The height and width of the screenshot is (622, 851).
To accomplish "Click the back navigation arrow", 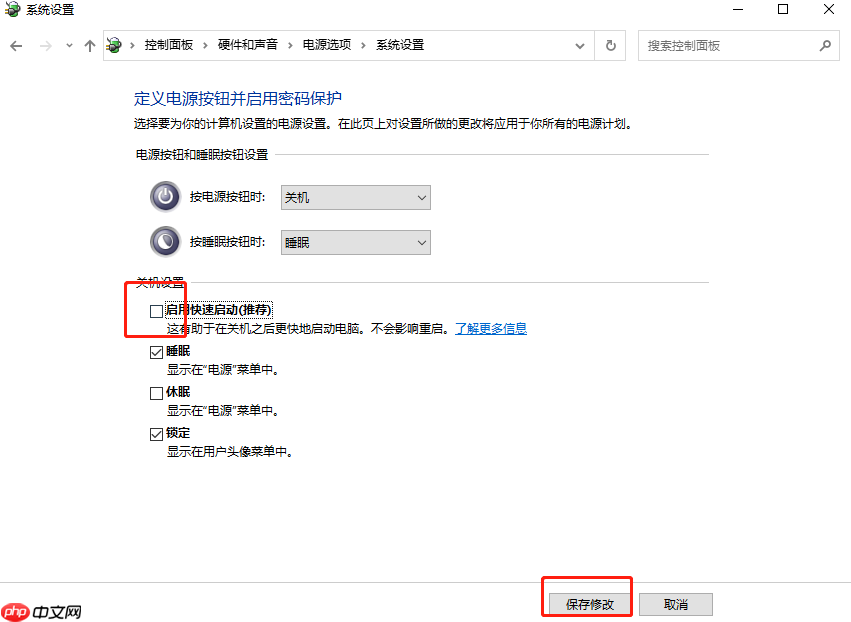I will click(16, 45).
